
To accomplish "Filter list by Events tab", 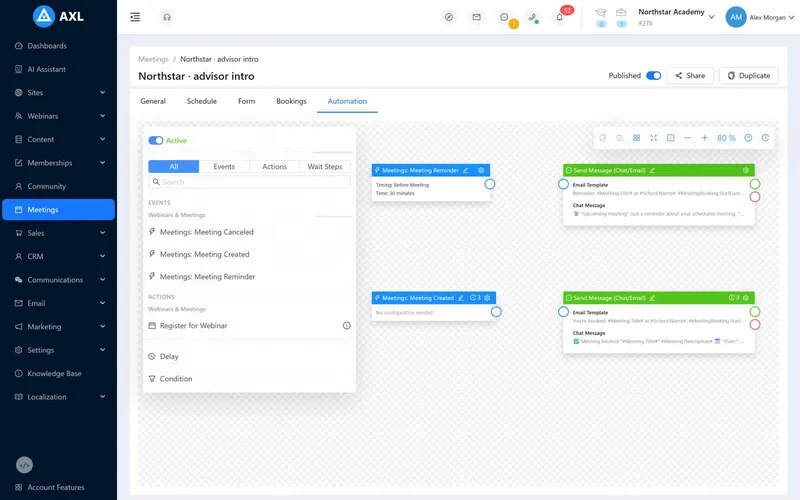I will click(224, 167).
